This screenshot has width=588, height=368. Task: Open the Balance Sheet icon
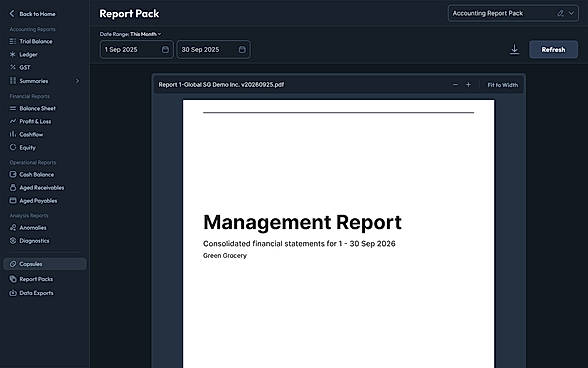[x=13, y=108]
